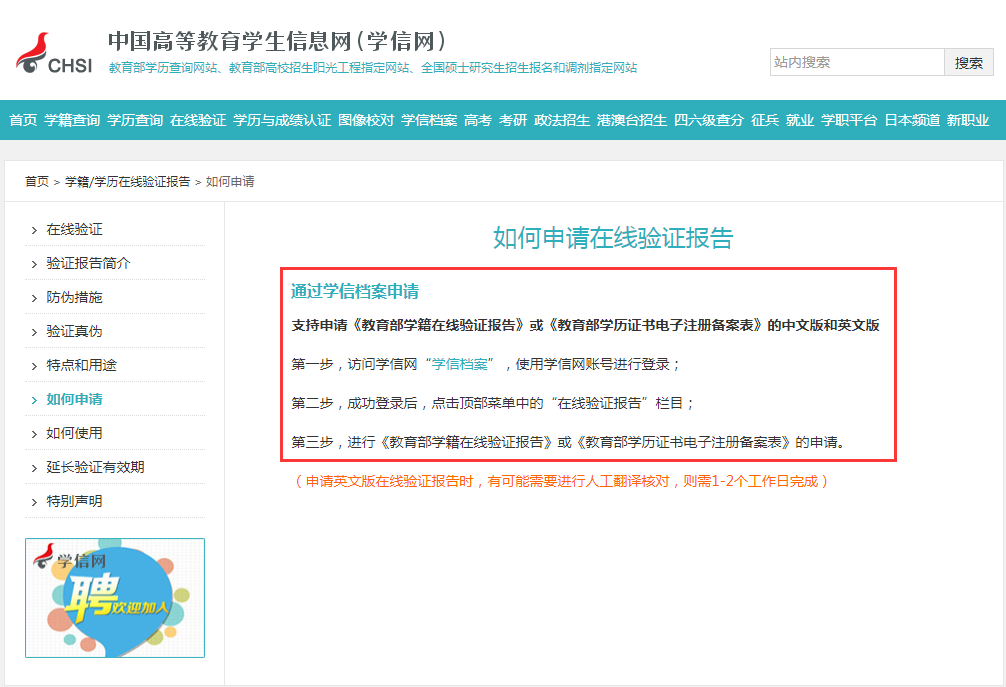Click 学籍/学历在线验证报告 breadcrumb link
The height and width of the screenshot is (687, 1006).
click(x=128, y=182)
